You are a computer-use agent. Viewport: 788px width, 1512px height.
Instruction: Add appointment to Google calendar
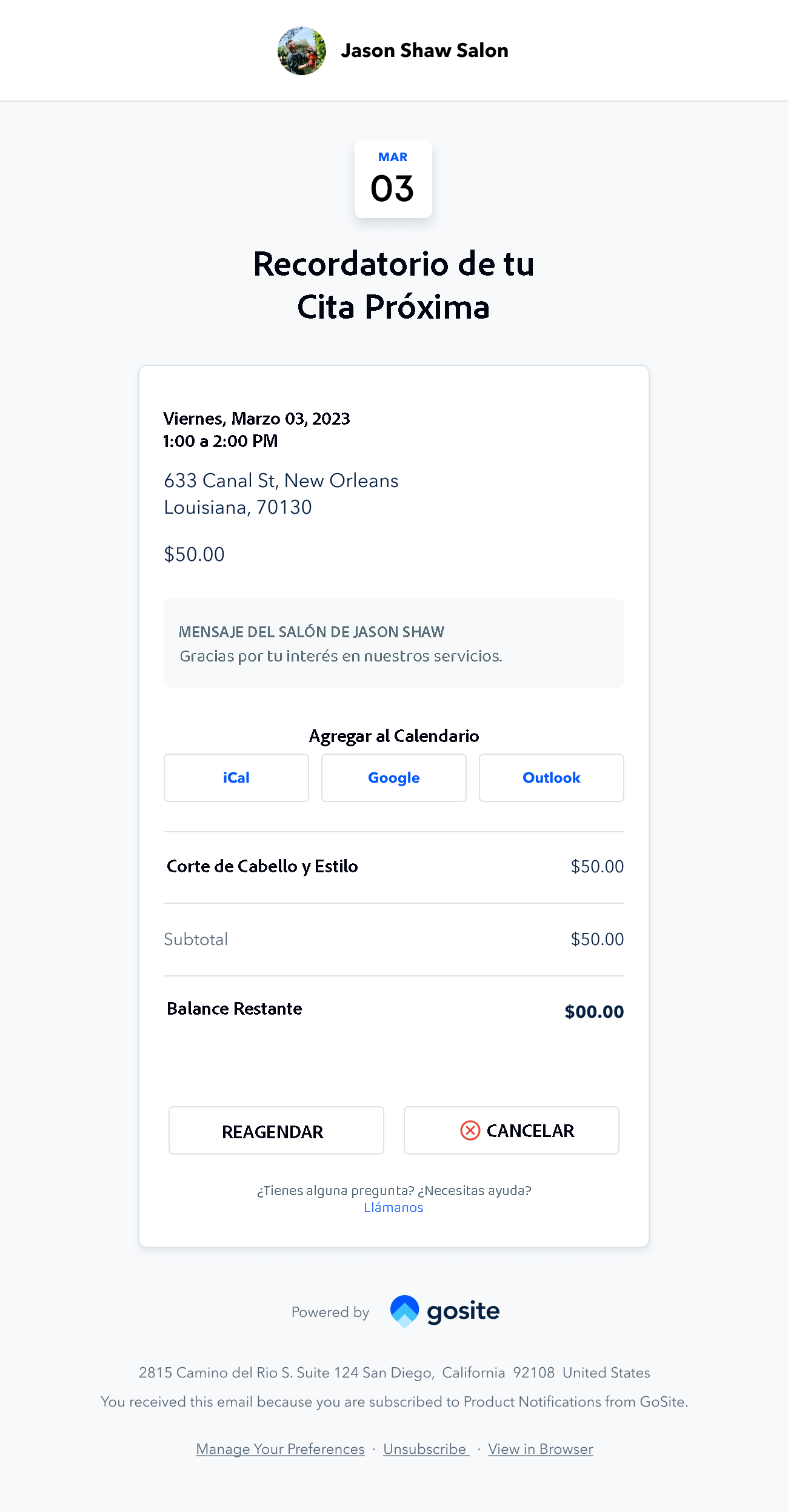(x=393, y=778)
